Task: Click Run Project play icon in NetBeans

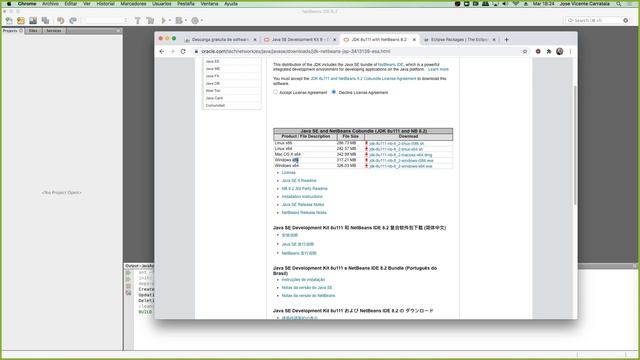Action: click(x=164, y=20)
